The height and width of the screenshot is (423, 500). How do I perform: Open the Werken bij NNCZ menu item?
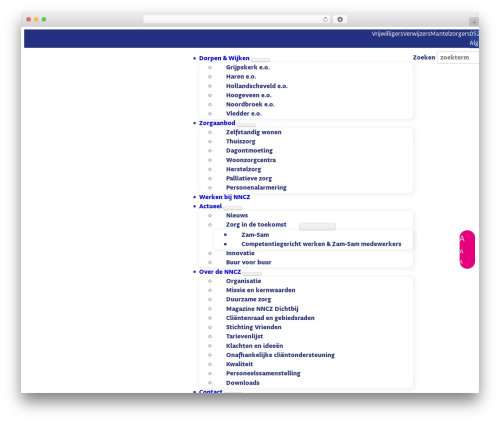point(224,197)
